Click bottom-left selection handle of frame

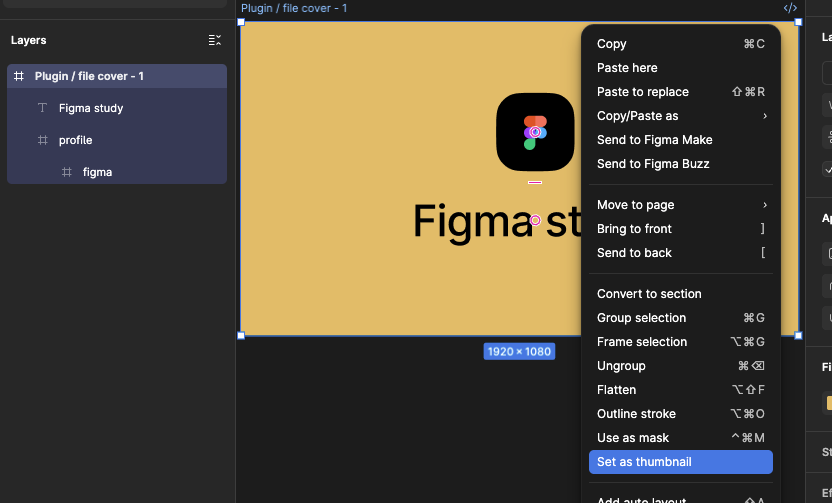click(241, 335)
